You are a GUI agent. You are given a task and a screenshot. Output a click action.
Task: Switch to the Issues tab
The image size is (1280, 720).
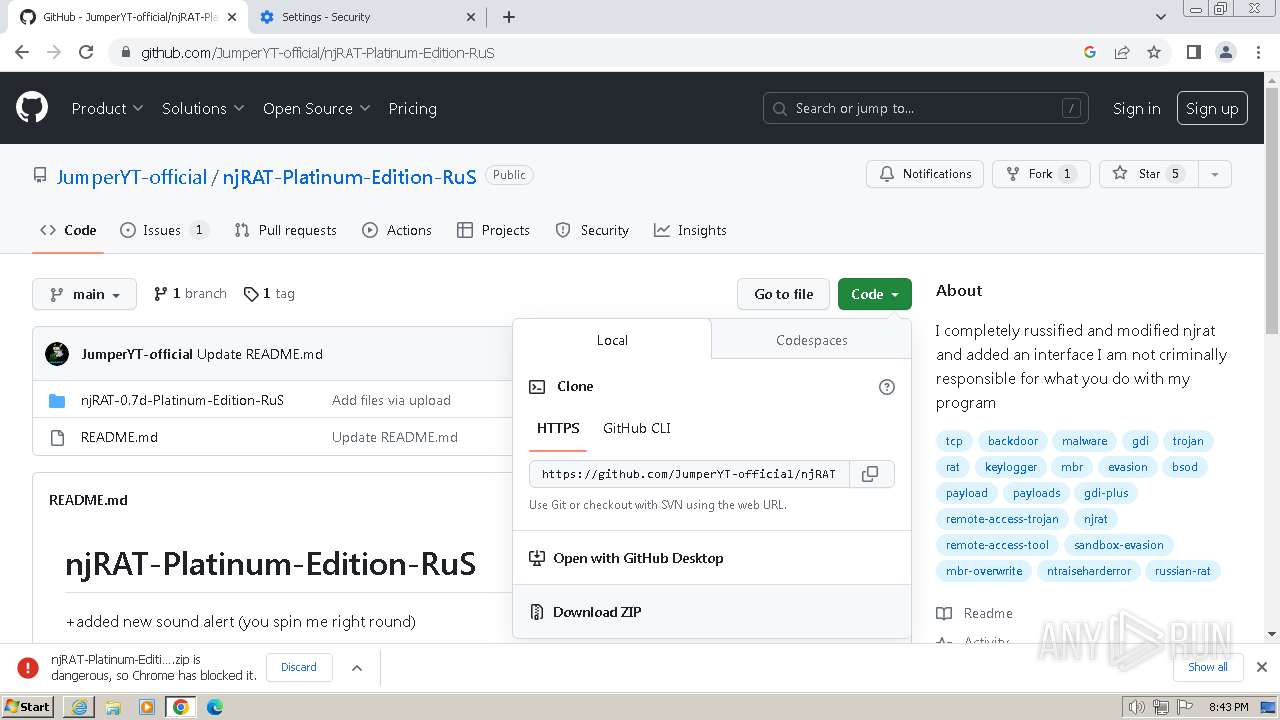point(163,230)
